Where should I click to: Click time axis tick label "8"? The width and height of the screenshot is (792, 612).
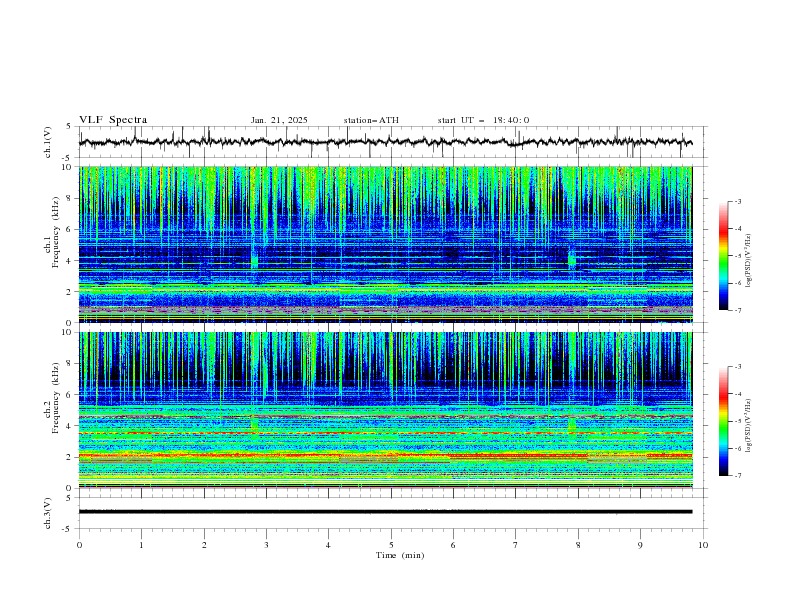pyautogui.click(x=578, y=545)
